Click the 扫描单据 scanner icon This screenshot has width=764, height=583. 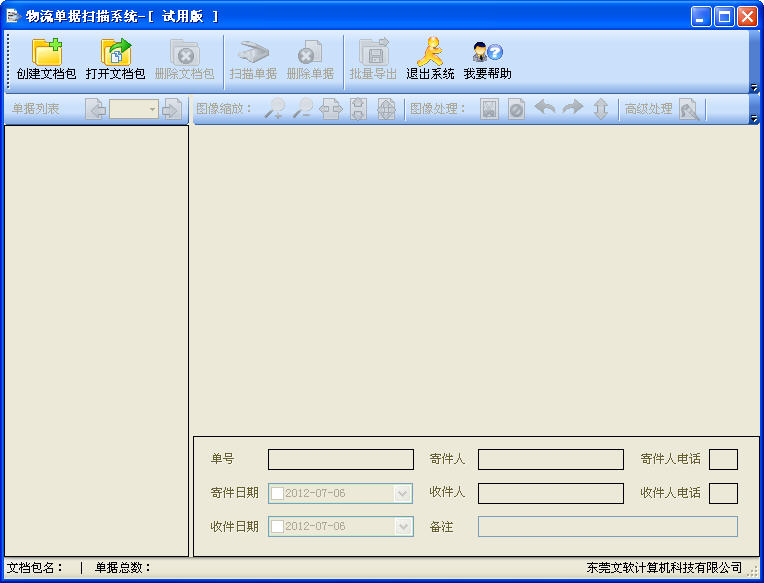[253, 52]
